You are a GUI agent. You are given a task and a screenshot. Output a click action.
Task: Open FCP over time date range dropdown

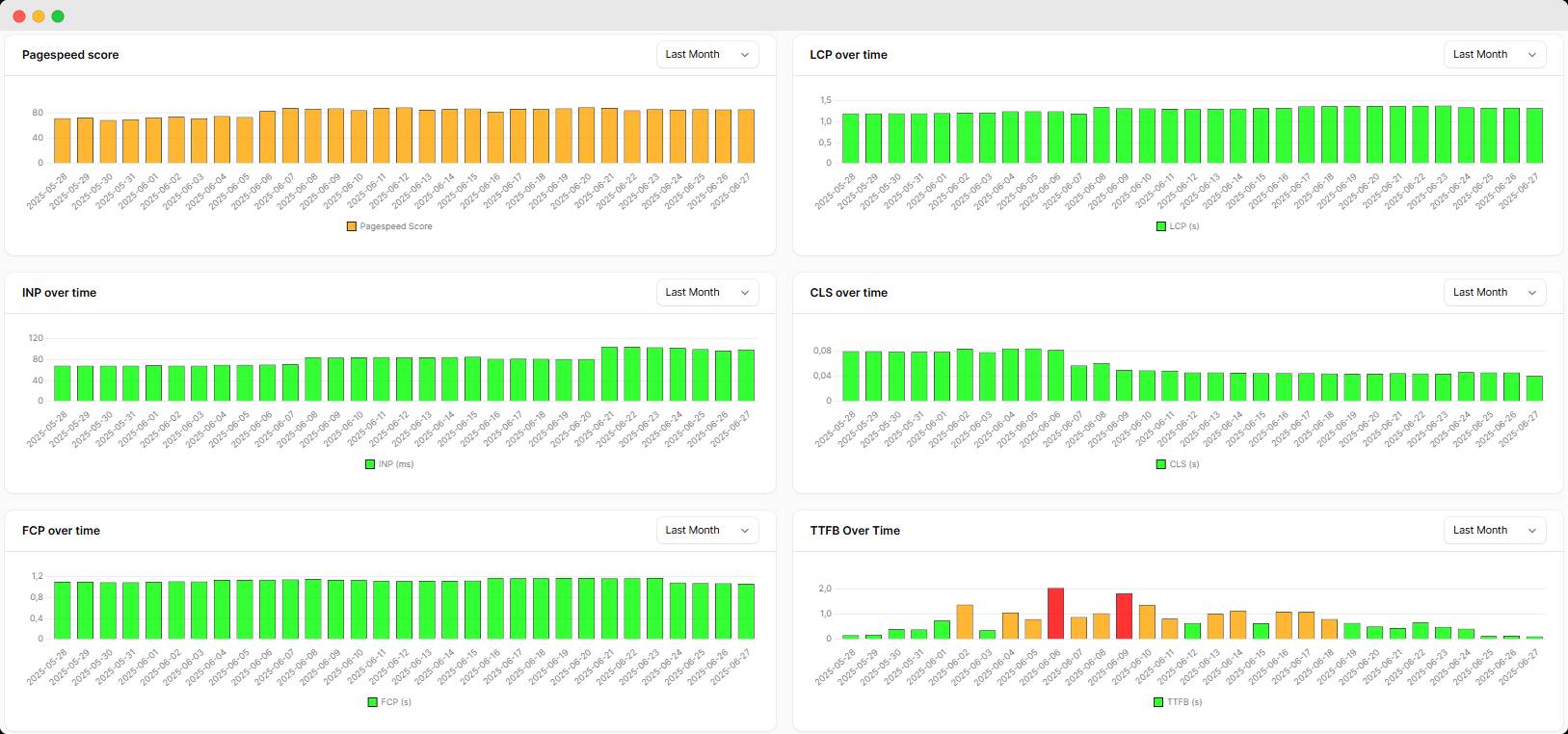coord(707,531)
